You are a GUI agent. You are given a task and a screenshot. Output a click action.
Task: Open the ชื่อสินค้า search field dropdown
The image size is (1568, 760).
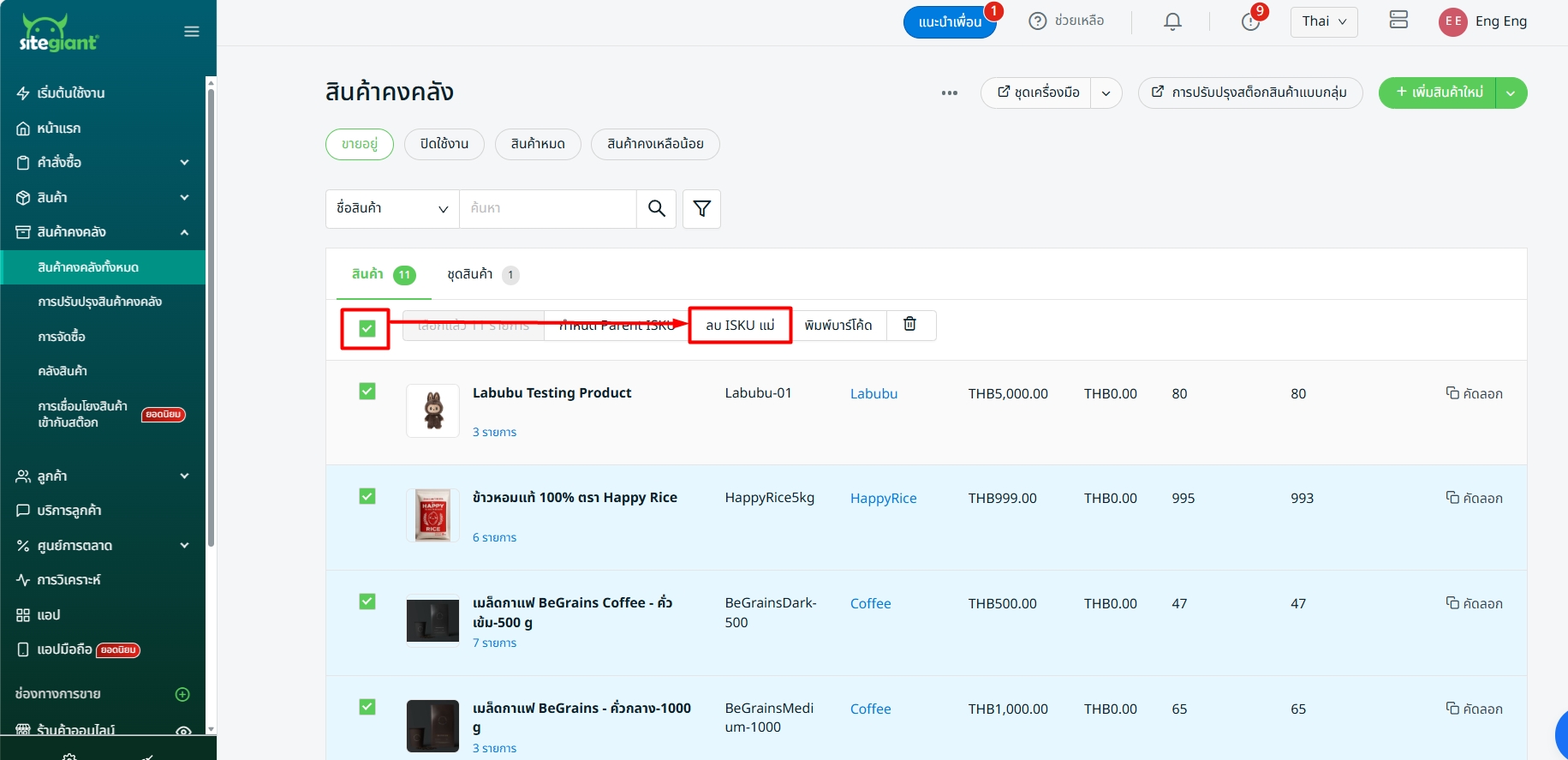[392, 208]
